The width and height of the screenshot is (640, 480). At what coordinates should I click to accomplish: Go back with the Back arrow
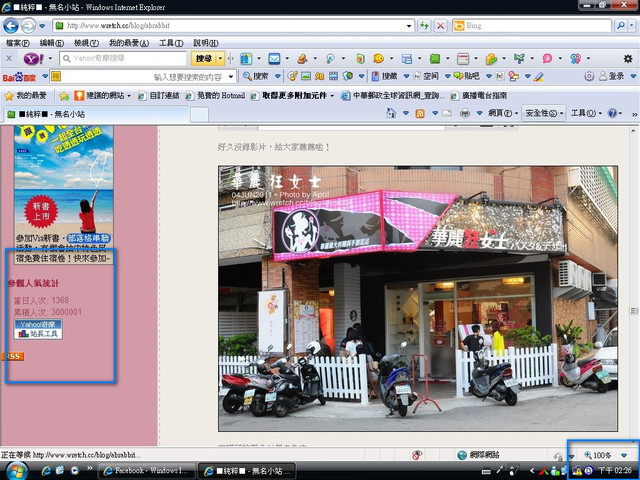(11, 26)
